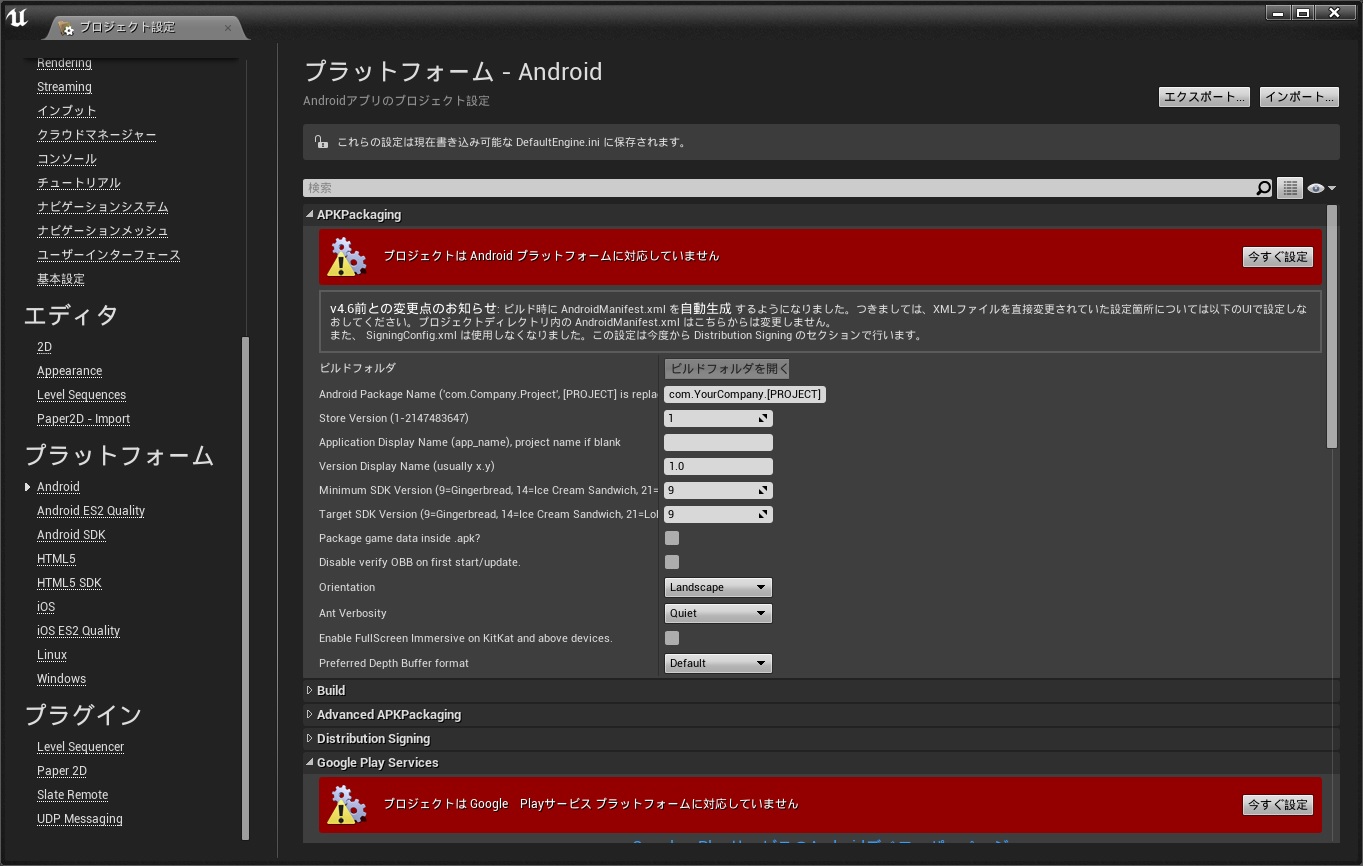Open ナビゲーションシステム settings
The image size is (1363, 866).
click(x=102, y=207)
